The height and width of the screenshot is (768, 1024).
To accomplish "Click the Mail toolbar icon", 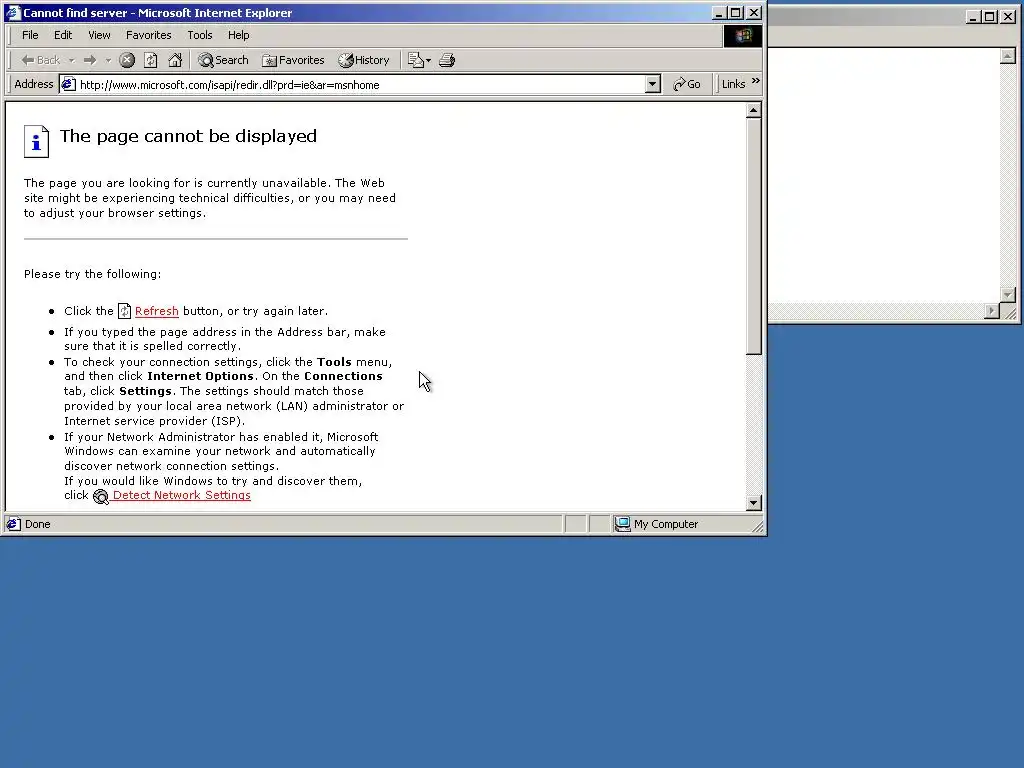I will 419,60.
